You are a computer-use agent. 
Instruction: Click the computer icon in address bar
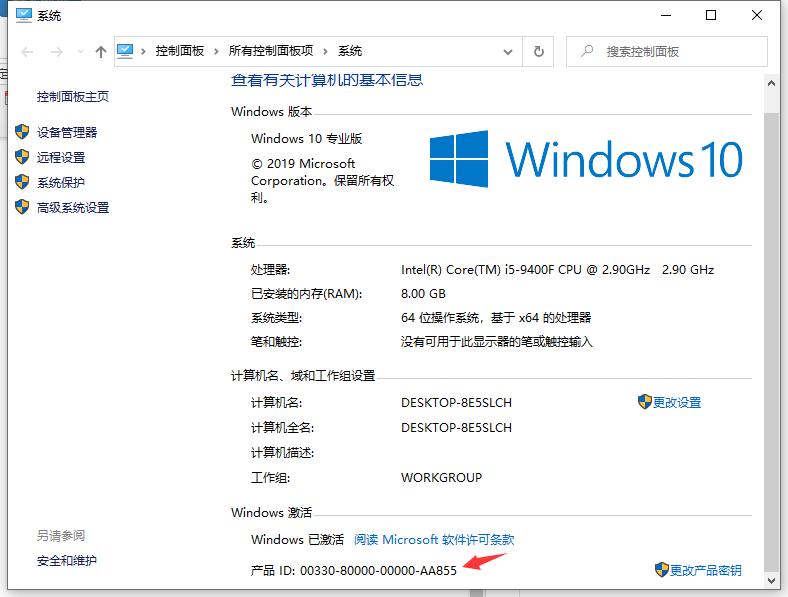[127, 51]
